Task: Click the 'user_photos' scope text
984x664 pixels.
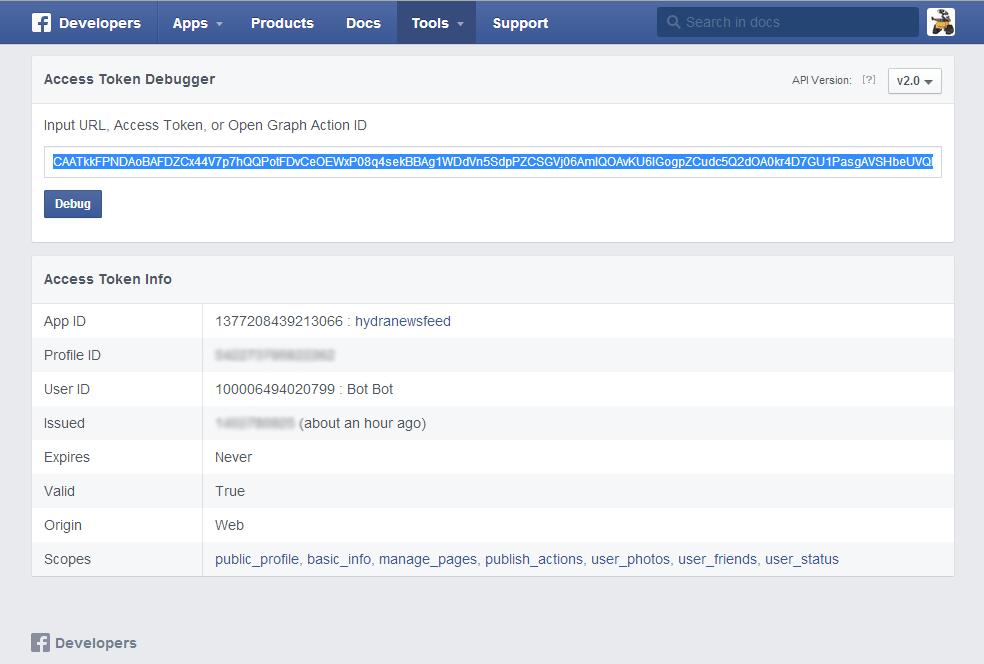Action: tap(631, 559)
